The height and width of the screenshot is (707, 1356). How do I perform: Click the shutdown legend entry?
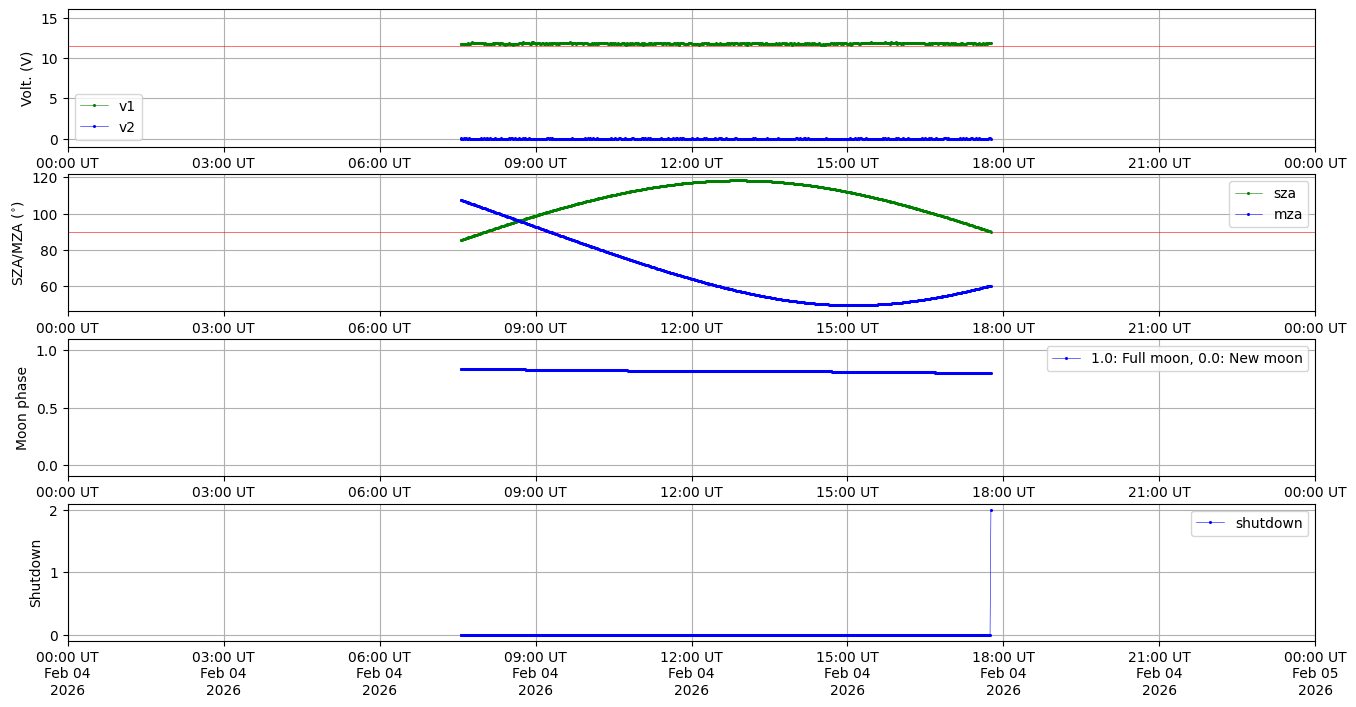click(x=1268, y=523)
